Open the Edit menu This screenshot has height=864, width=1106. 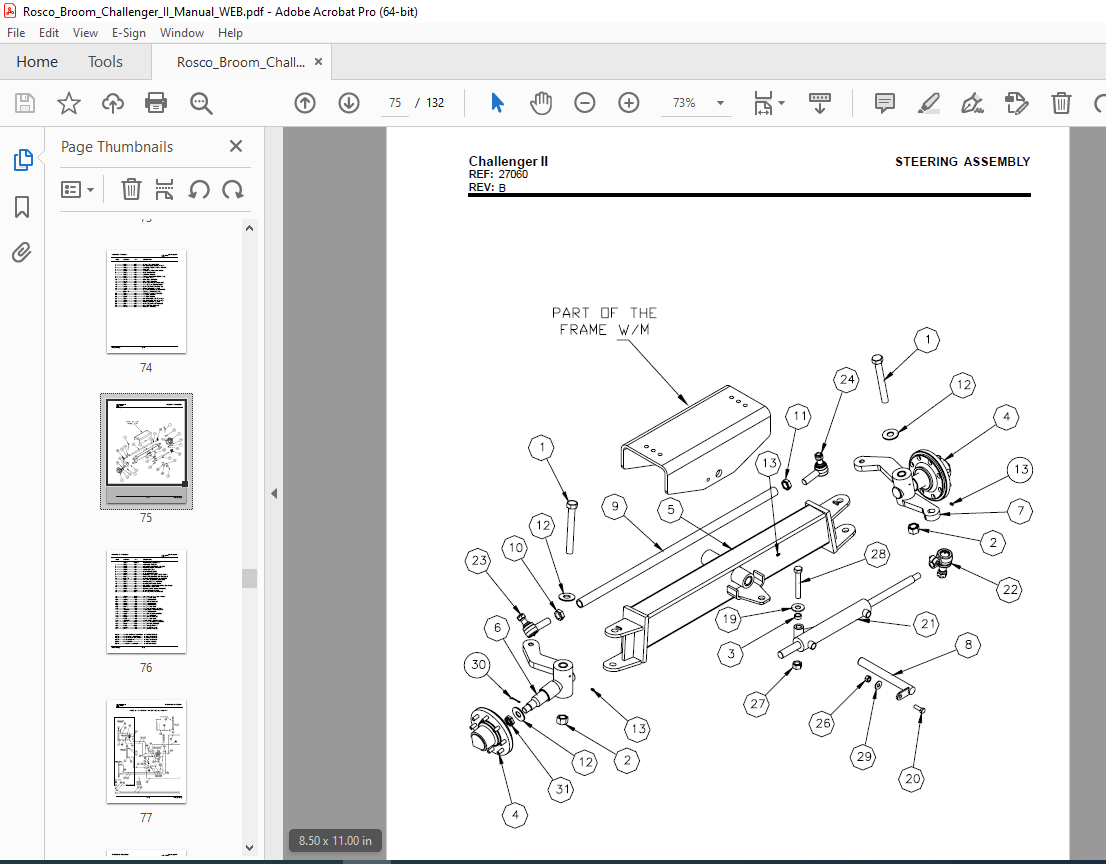pyautogui.click(x=49, y=32)
